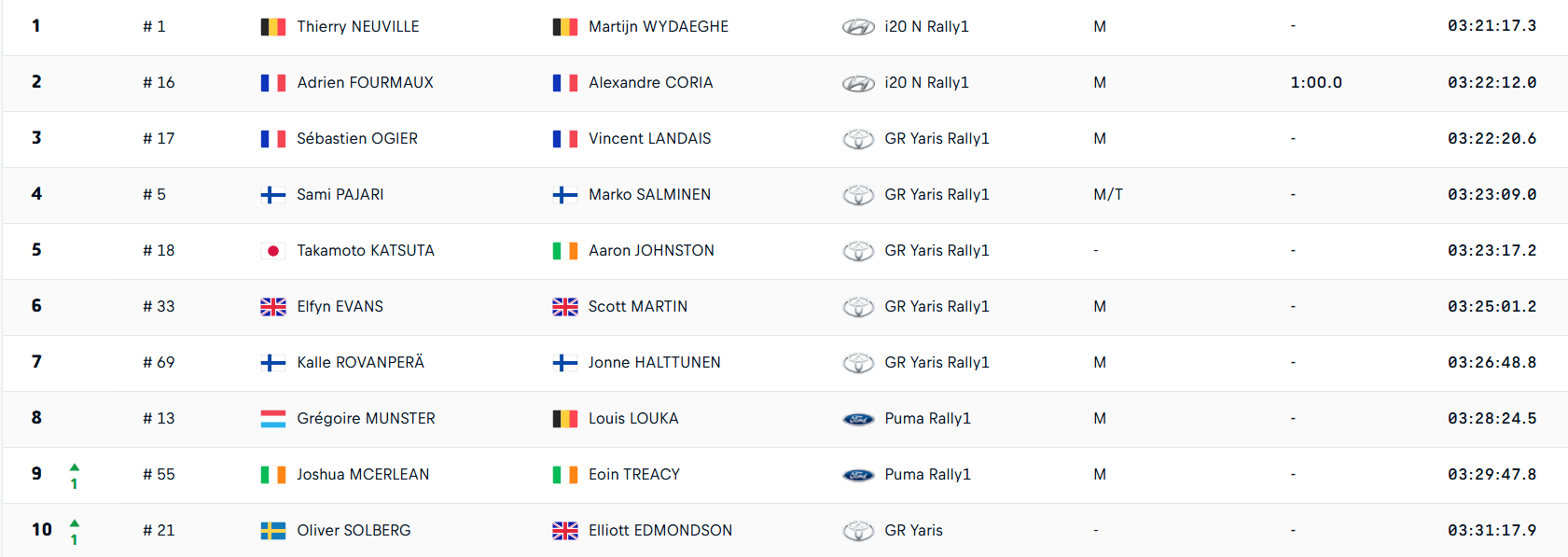Click the green up arrow beside position 10

click(x=75, y=523)
